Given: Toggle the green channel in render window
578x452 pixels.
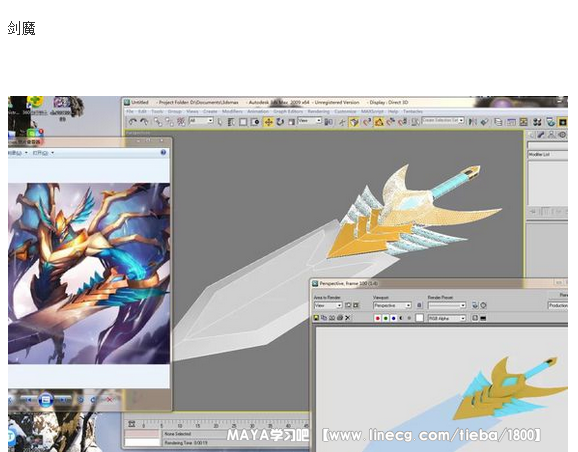Looking at the screenshot, I should tap(386, 318).
